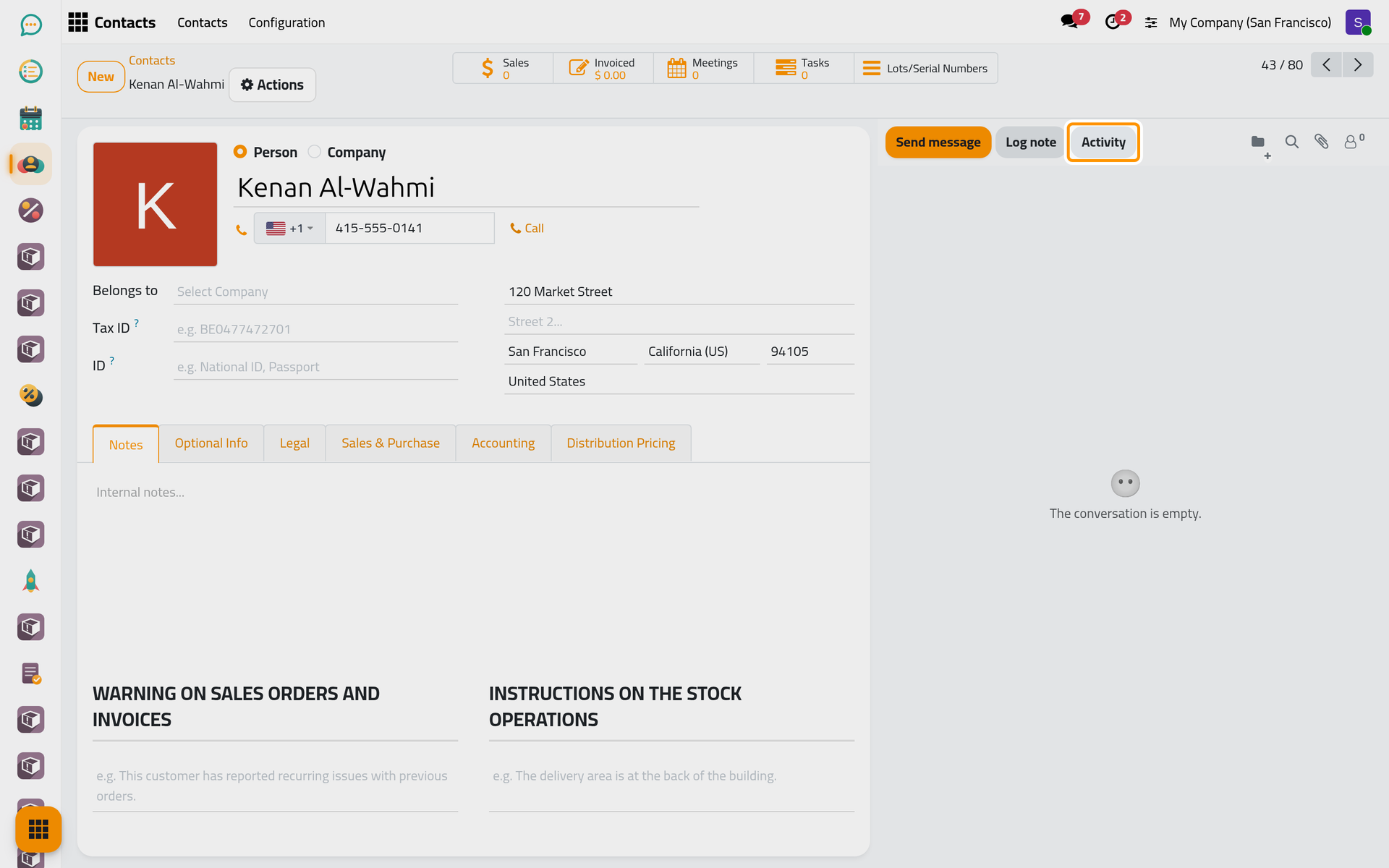Go to the previous record arrow
This screenshot has height=868, width=1389.
click(x=1326, y=65)
